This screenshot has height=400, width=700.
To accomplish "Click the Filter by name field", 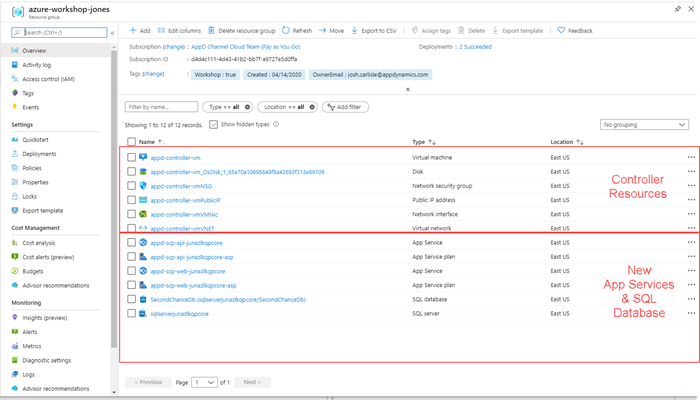I will click(161, 107).
